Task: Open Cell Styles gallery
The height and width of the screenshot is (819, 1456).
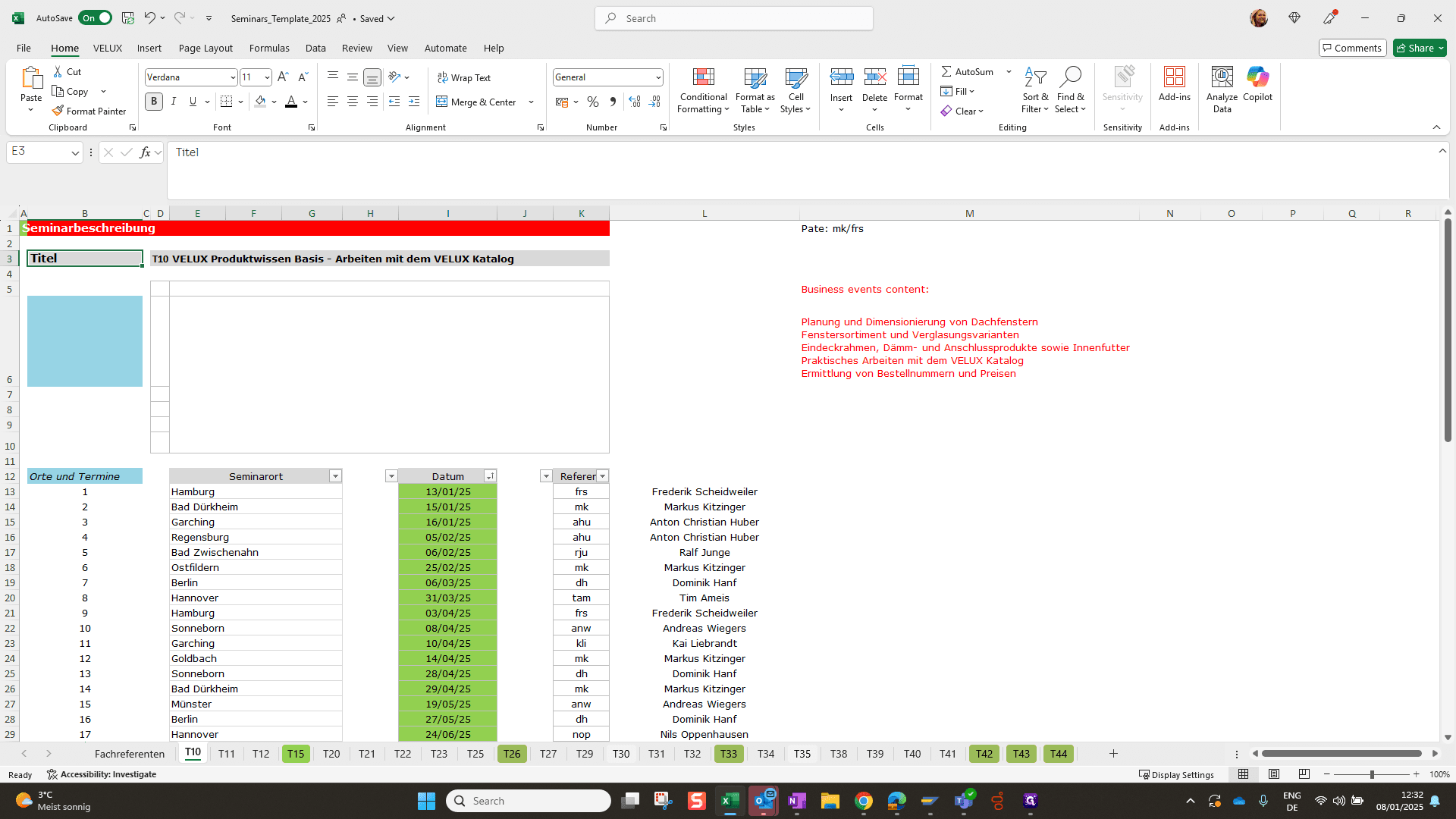Action: pyautogui.click(x=795, y=90)
